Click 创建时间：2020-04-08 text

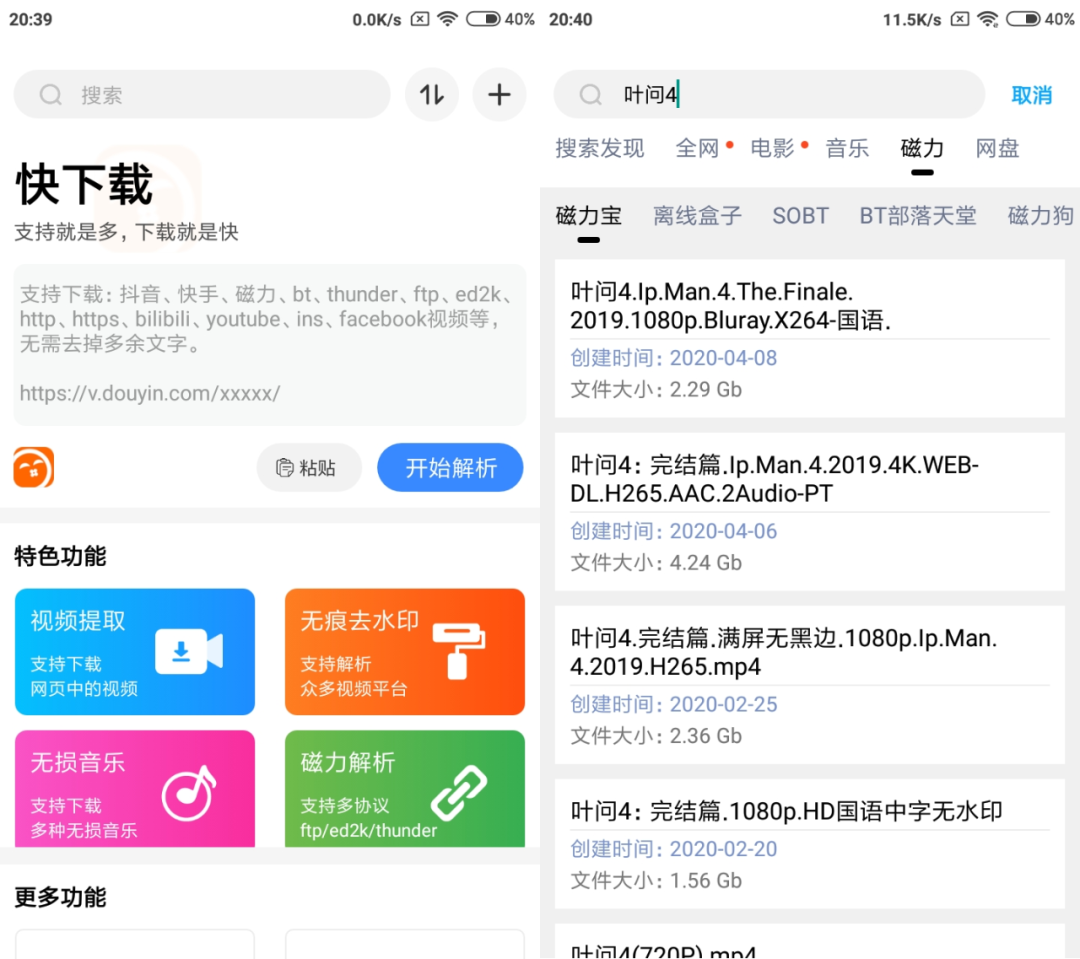tap(674, 358)
